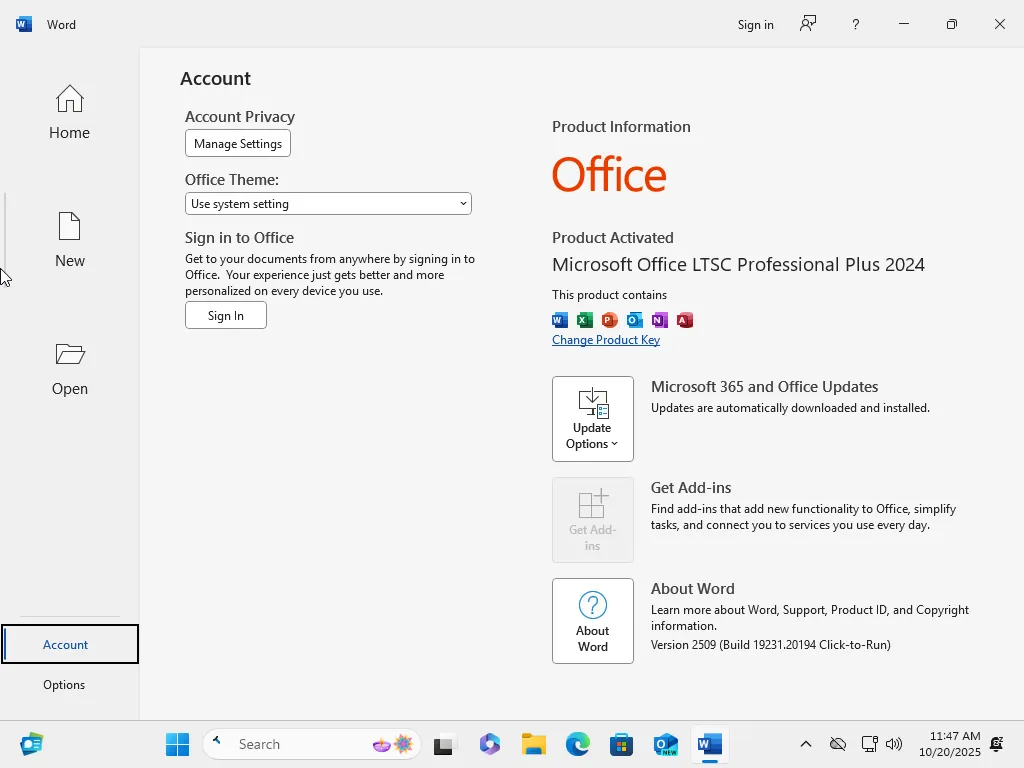Click the taskbar Search box

coord(312,744)
